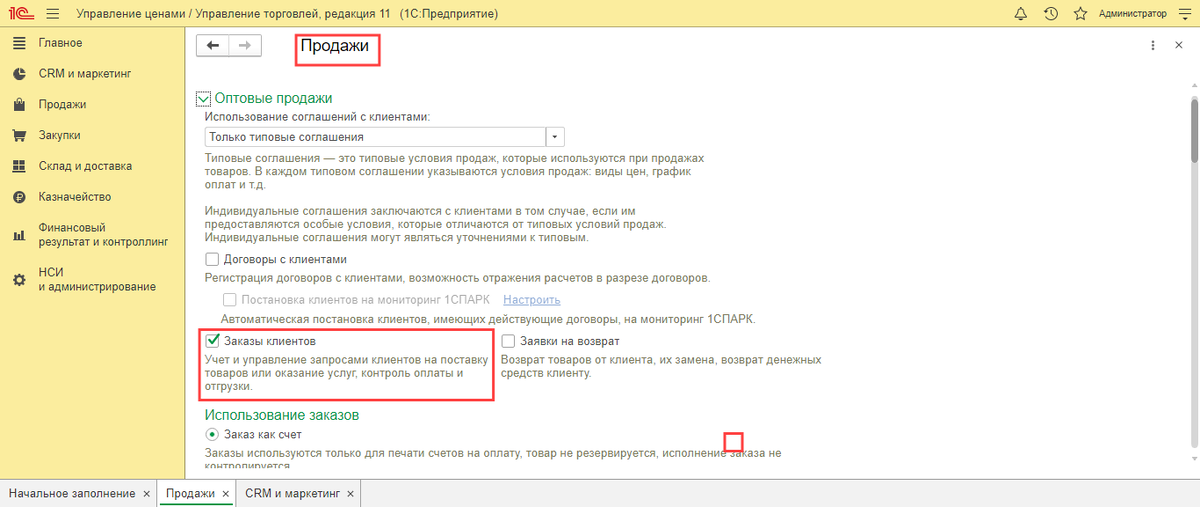Open Склад и доставка section

(85, 166)
